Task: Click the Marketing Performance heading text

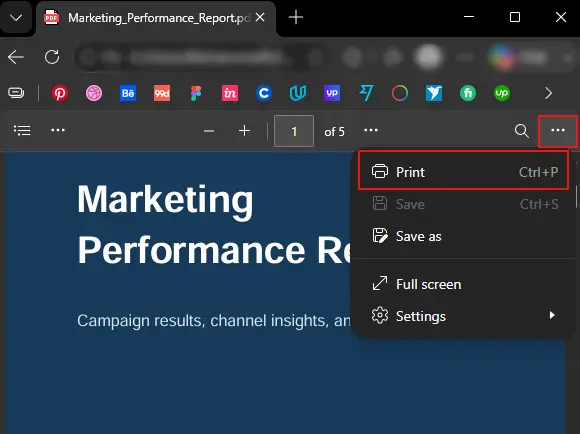Action: (215, 225)
